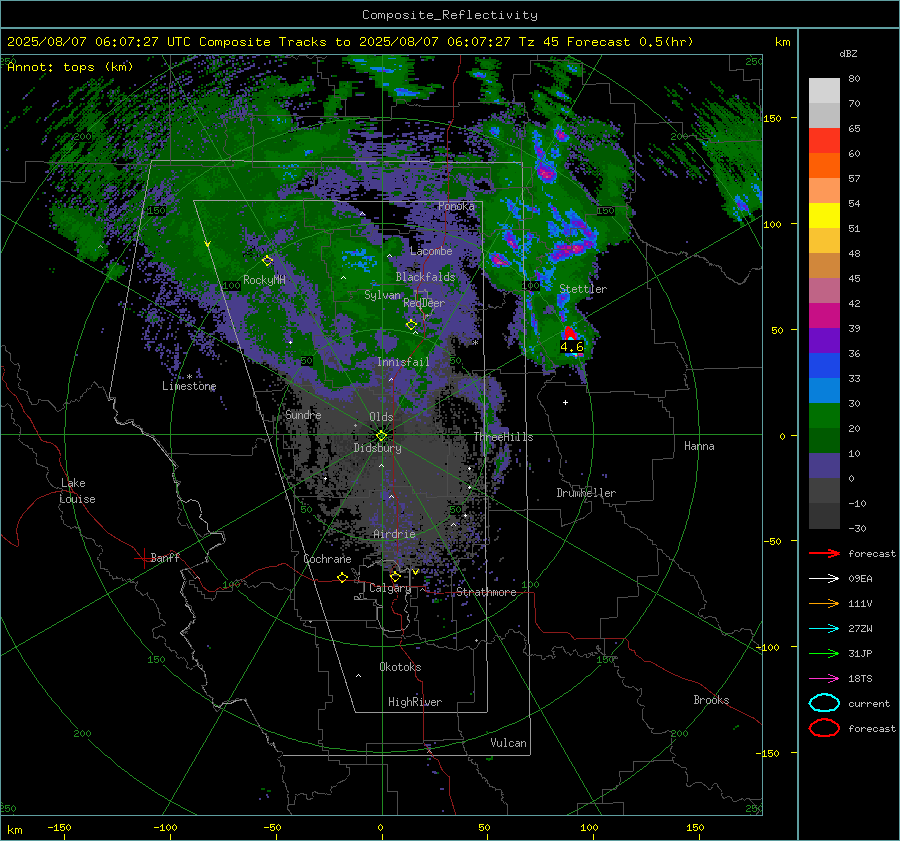The image size is (900, 841).
Task: Click the Drumheller city label
Action: (x=586, y=493)
